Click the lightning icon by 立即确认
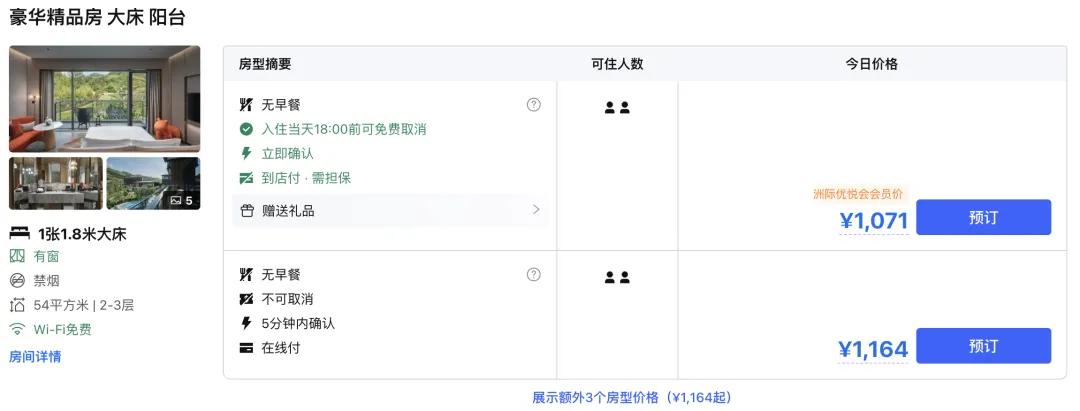This screenshot has width=1080, height=411. [x=246, y=153]
